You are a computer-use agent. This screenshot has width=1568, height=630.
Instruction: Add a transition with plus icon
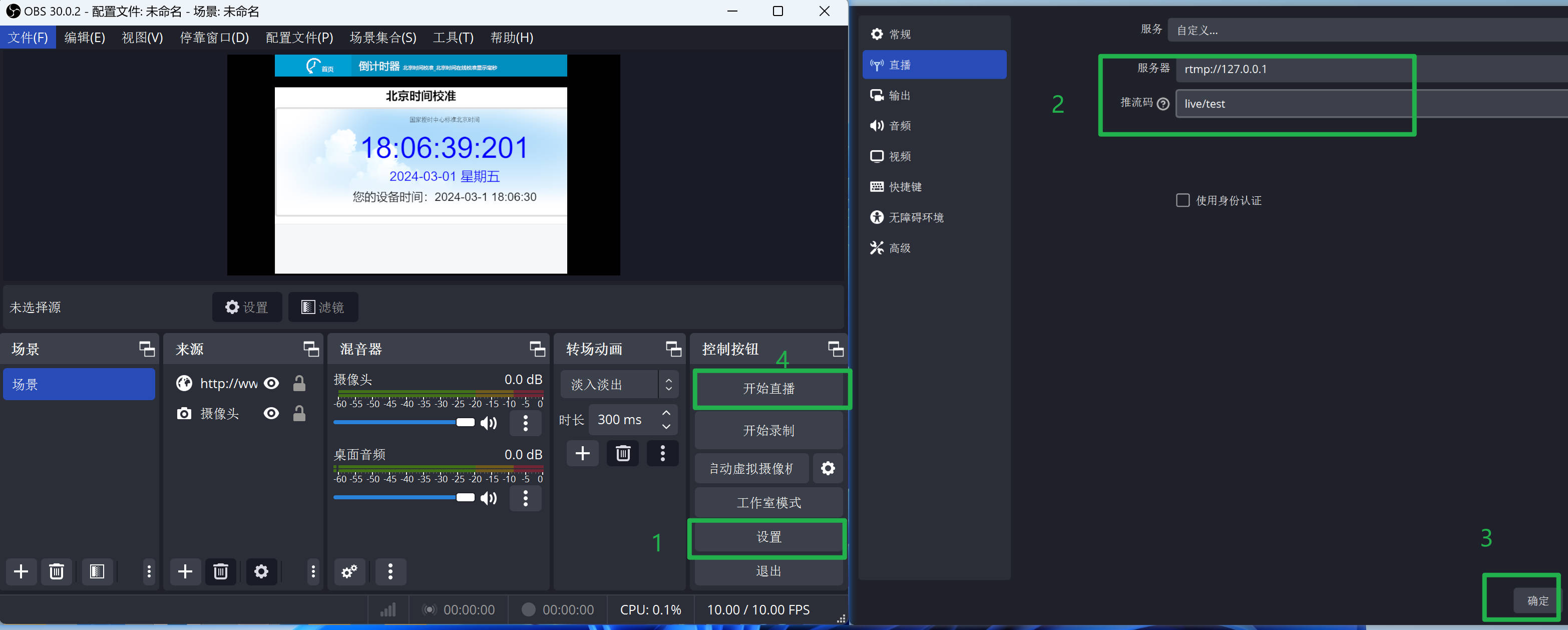(583, 454)
